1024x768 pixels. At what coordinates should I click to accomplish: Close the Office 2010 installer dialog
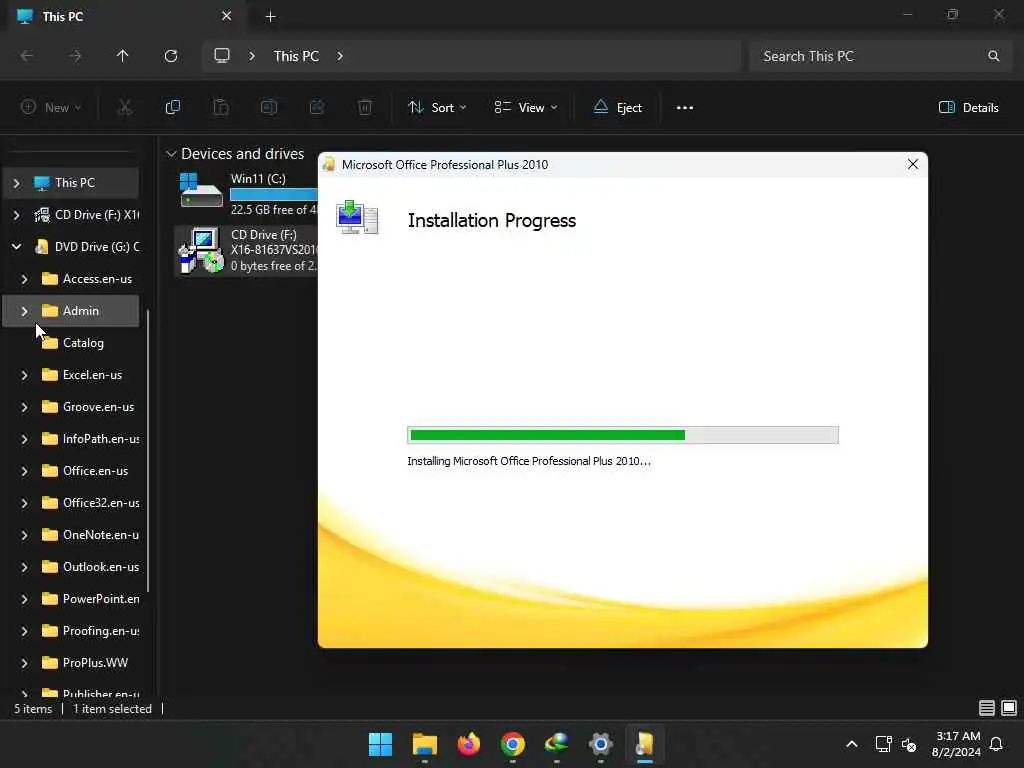click(912, 165)
